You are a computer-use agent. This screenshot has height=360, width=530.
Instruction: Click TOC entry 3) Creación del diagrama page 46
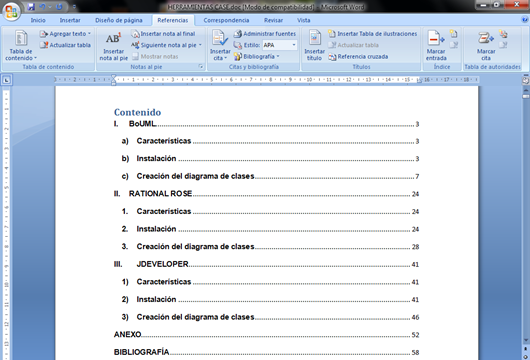click(x=270, y=317)
